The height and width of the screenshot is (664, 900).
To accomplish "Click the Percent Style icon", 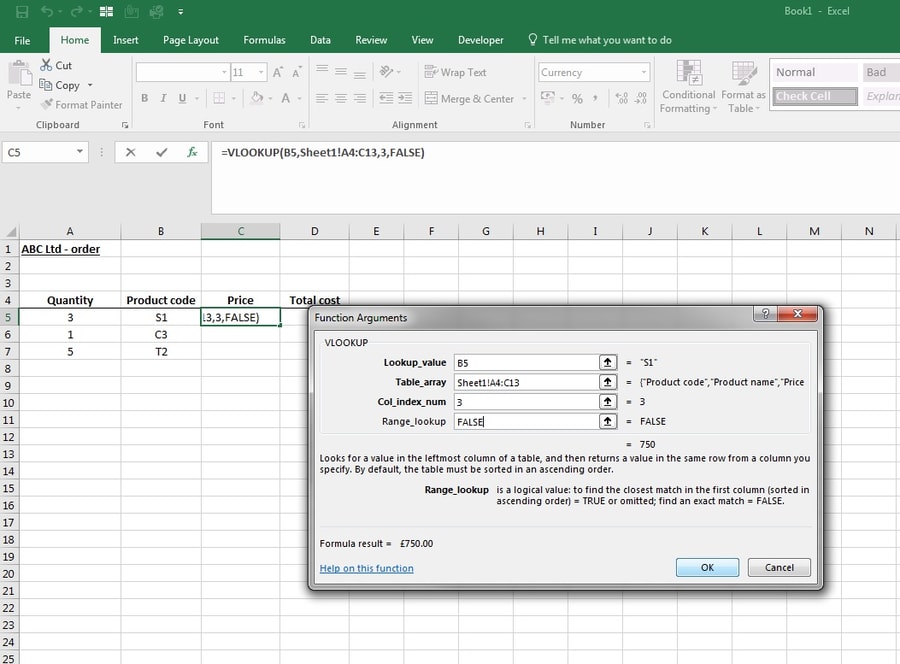I will pos(577,98).
